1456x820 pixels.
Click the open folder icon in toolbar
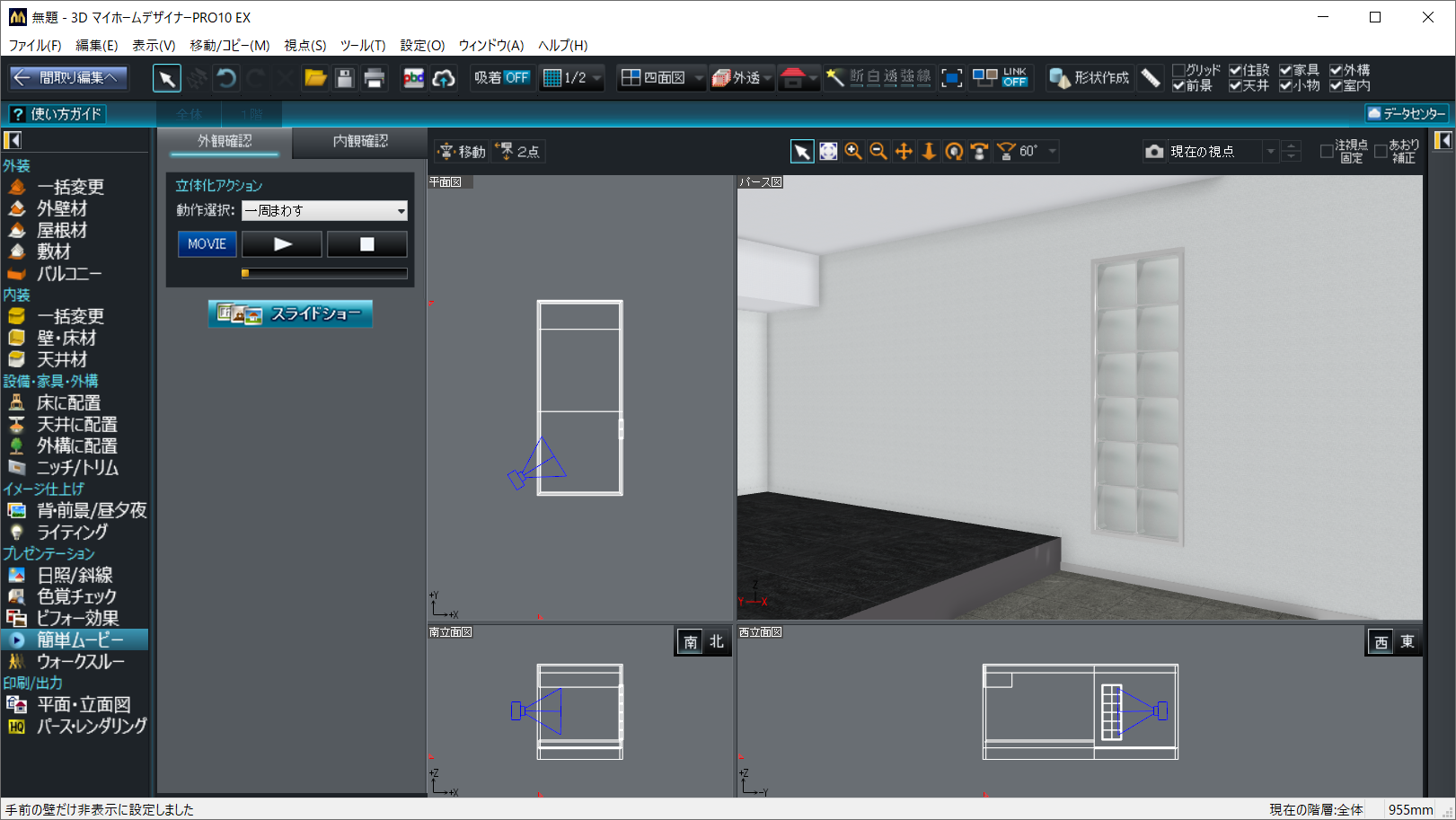(x=315, y=78)
